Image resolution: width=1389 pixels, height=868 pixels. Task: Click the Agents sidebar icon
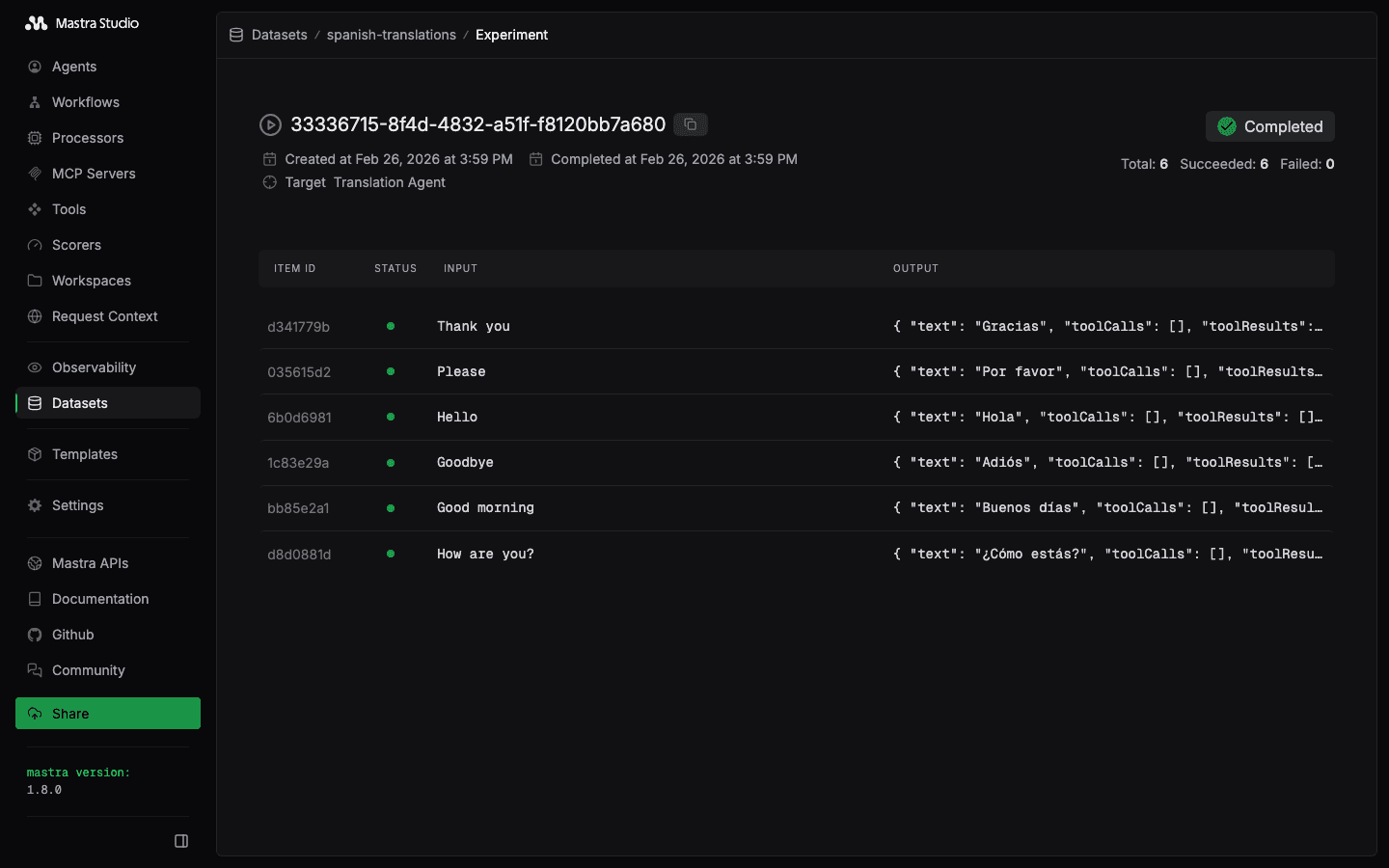pos(35,67)
